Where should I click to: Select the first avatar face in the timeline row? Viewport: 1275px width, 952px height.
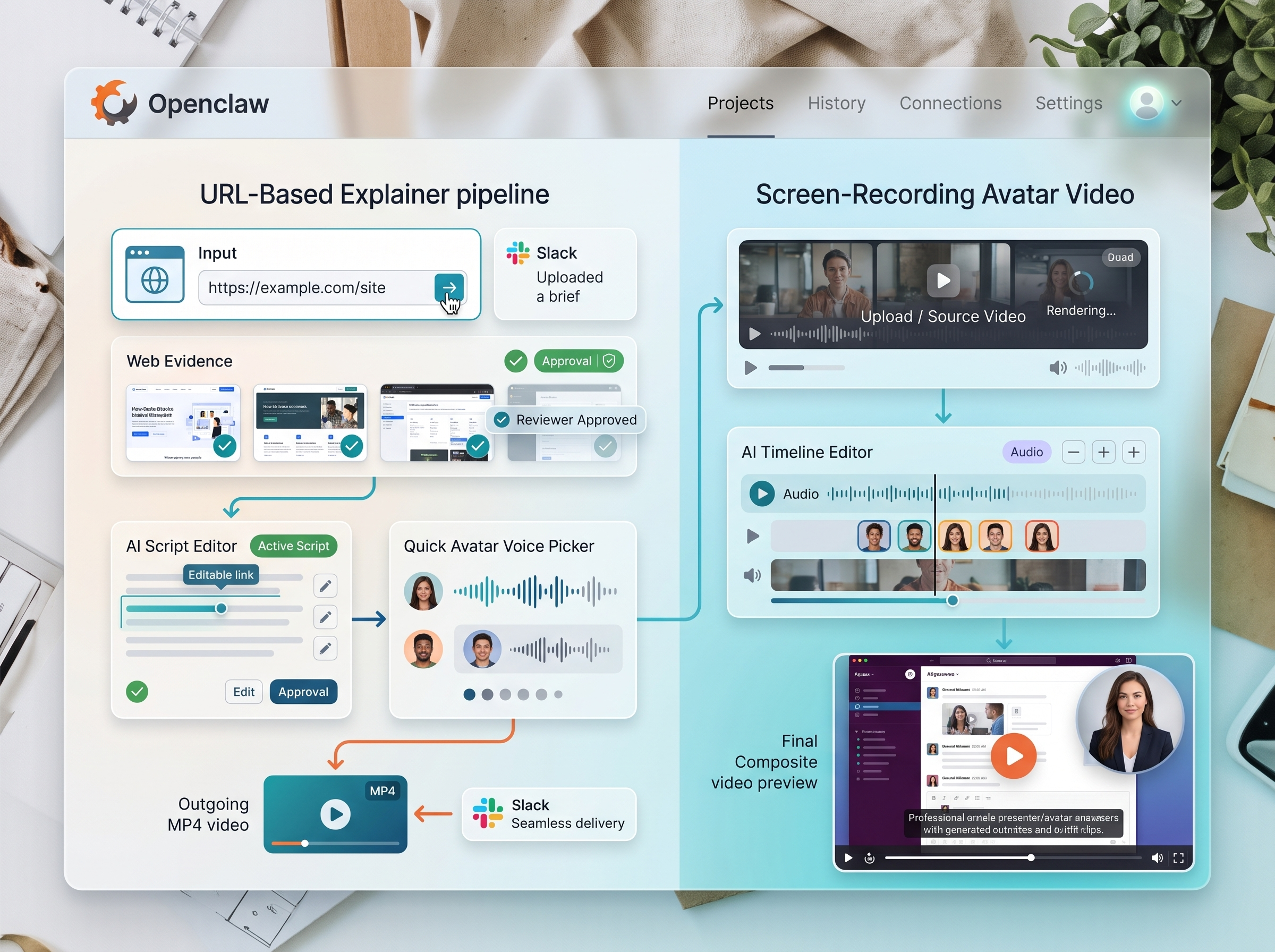tap(874, 536)
